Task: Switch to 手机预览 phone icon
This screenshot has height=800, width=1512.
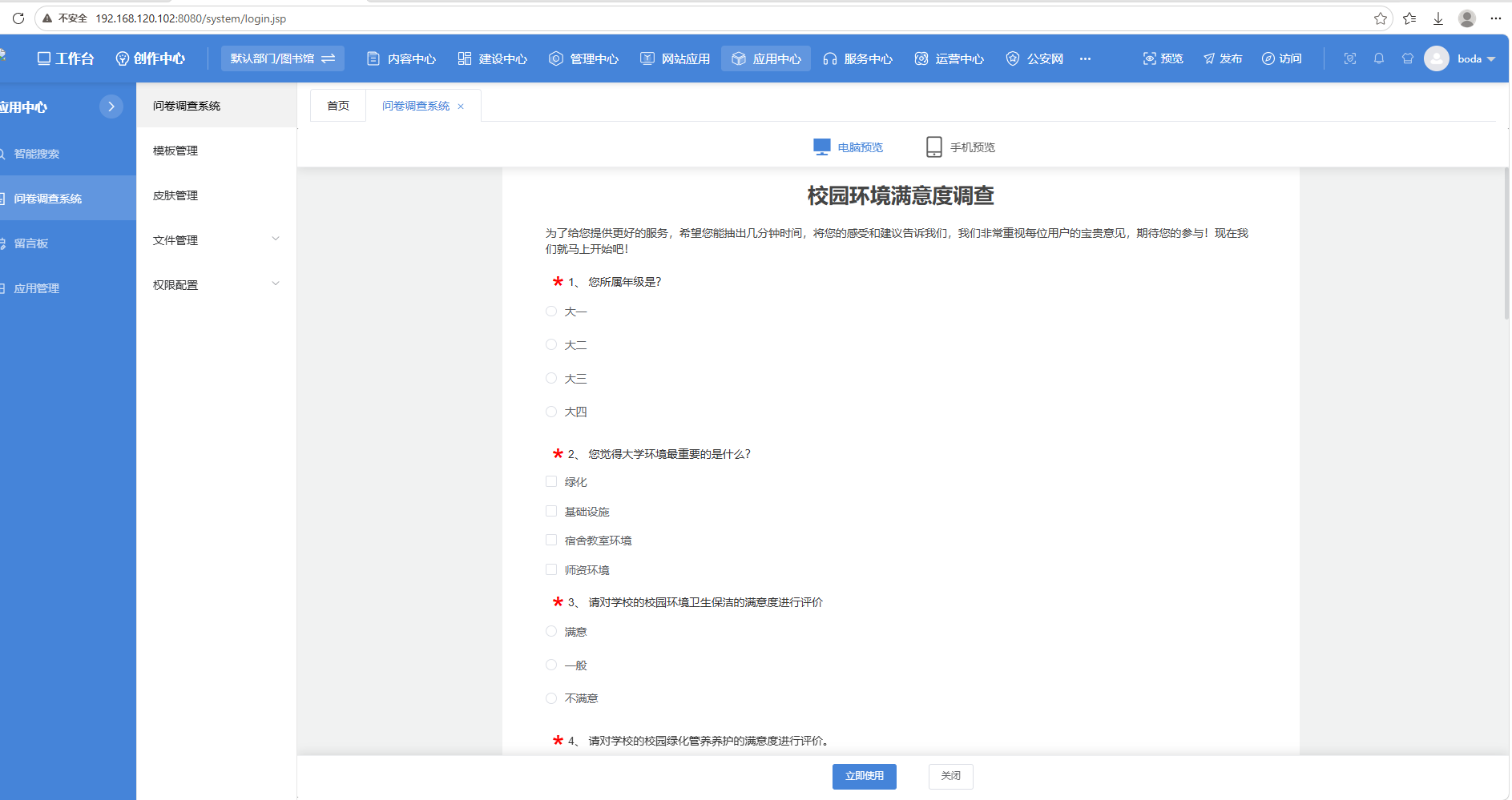Action: (x=934, y=147)
